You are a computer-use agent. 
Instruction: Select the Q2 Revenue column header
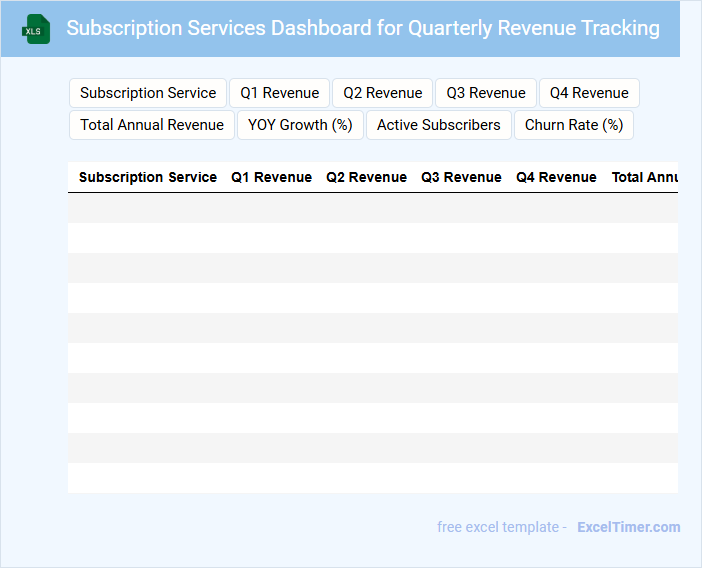[366, 177]
